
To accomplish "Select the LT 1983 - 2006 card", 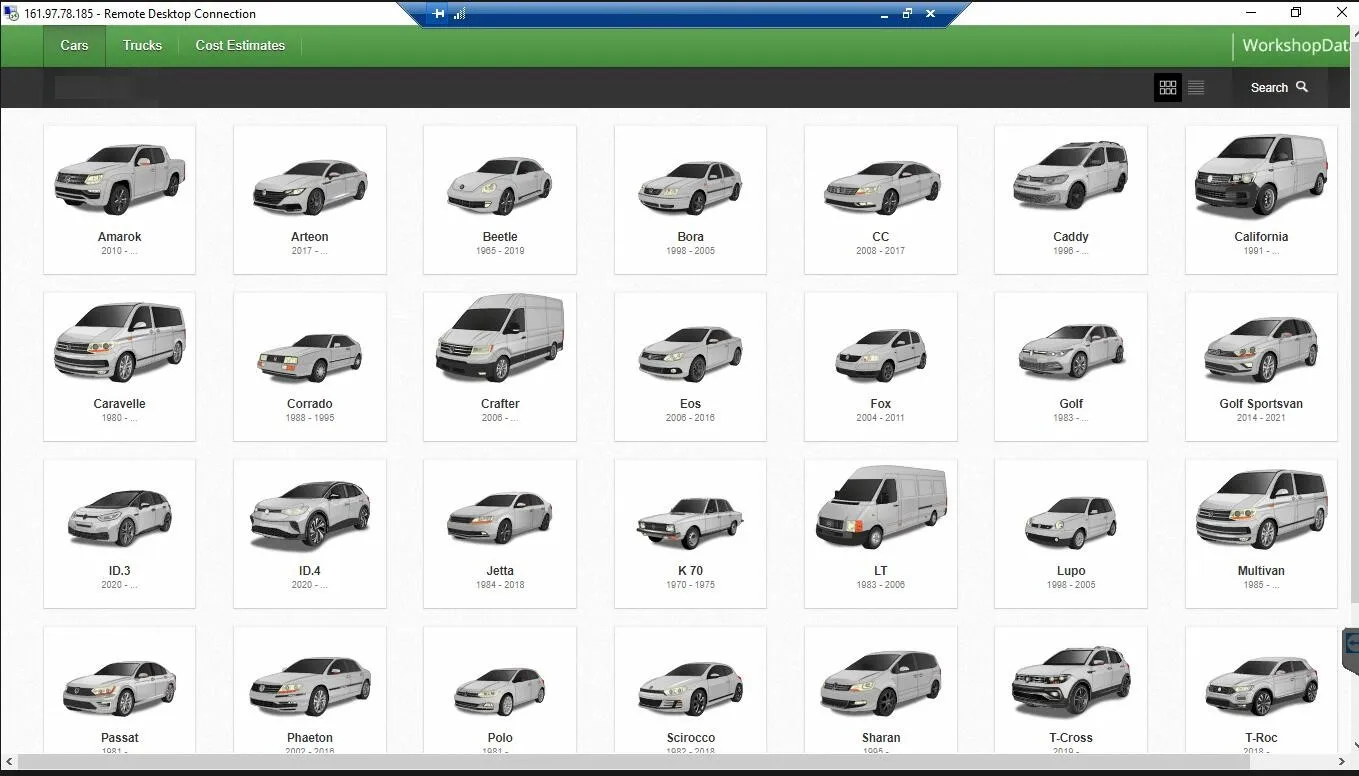I will coord(881,533).
